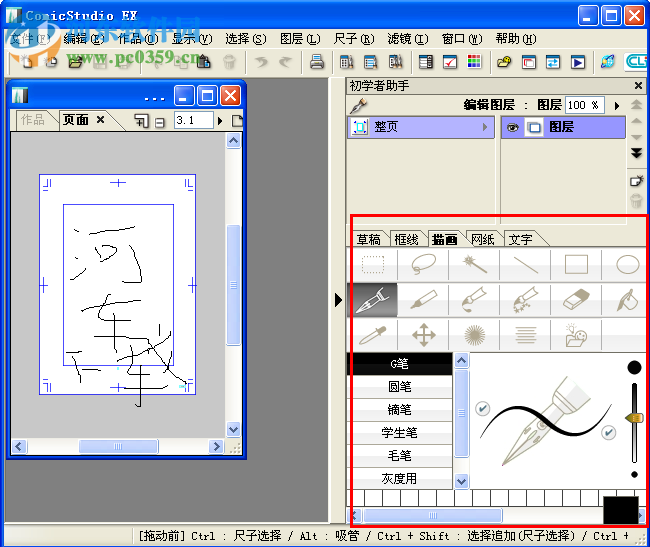Close the 页面 tab with its X
Screen dimensions: 650x547
tap(100, 120)
